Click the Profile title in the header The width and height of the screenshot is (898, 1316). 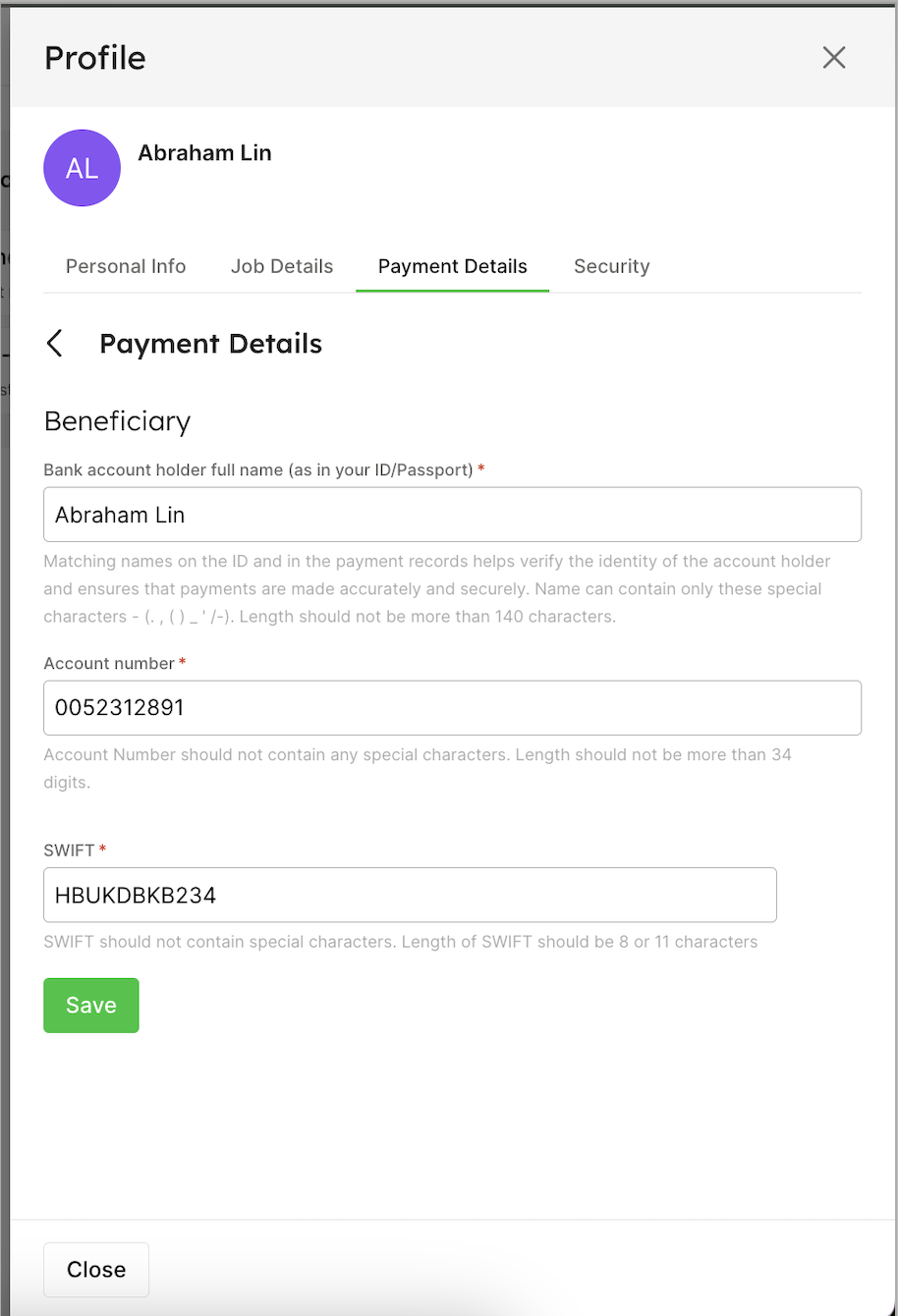[95, 58]
